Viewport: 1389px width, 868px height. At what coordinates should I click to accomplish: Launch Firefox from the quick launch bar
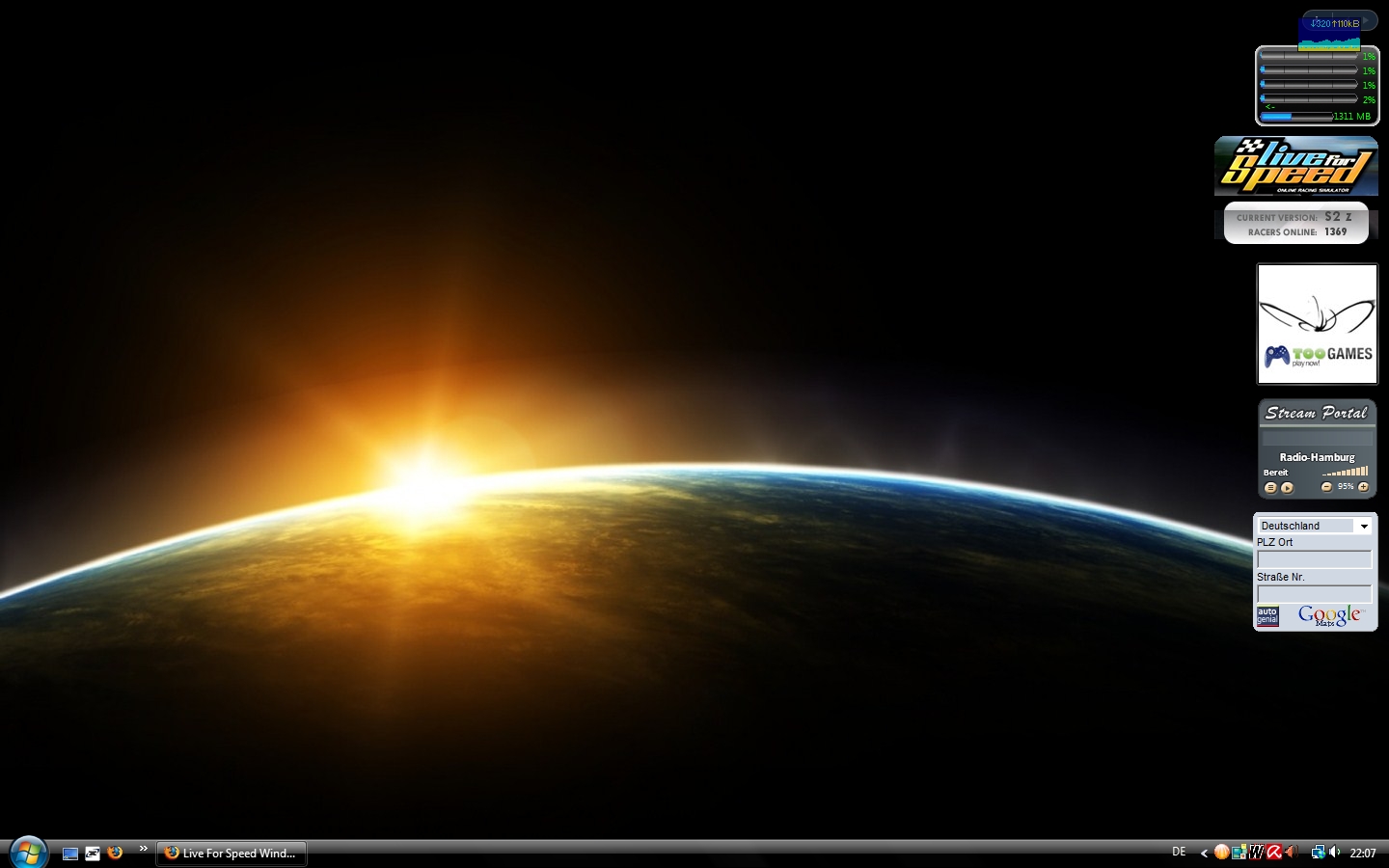click(x=115, y=853)
